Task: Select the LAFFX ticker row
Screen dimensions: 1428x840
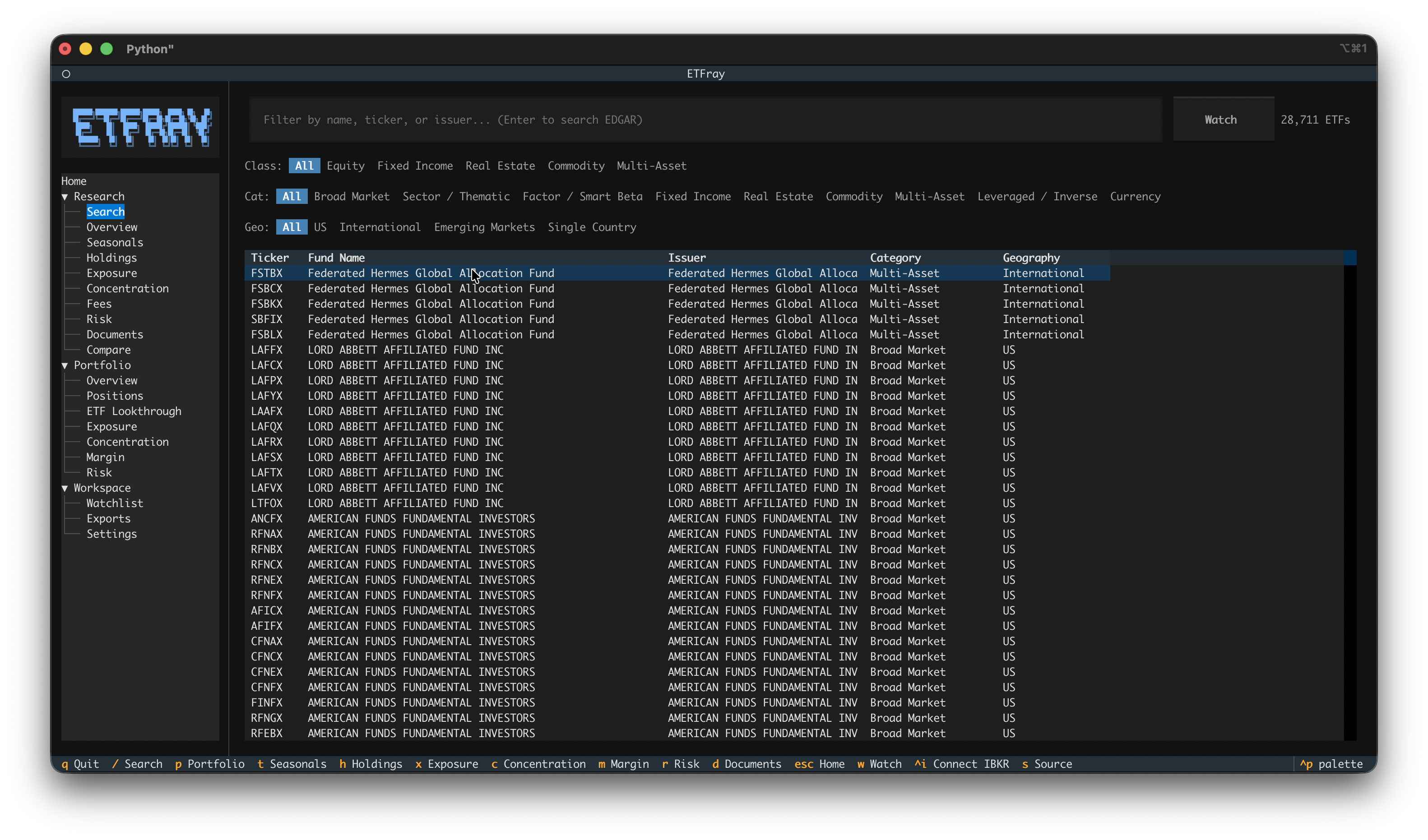Action: [x=677, y=350]
